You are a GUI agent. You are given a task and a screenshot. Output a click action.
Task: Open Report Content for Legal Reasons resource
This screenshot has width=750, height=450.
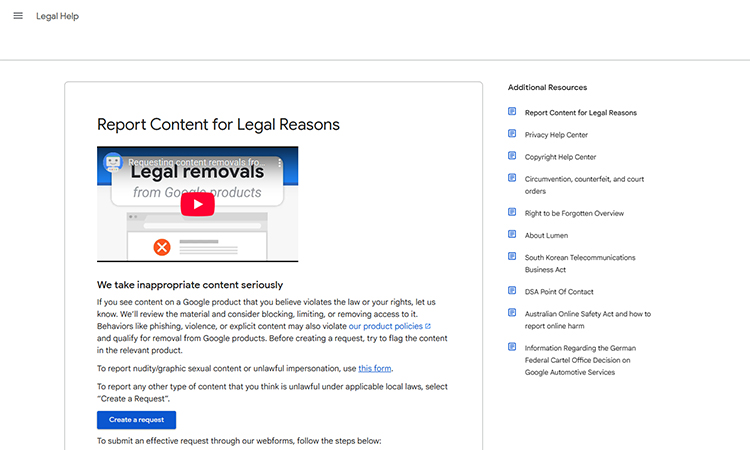click(581, 113)
